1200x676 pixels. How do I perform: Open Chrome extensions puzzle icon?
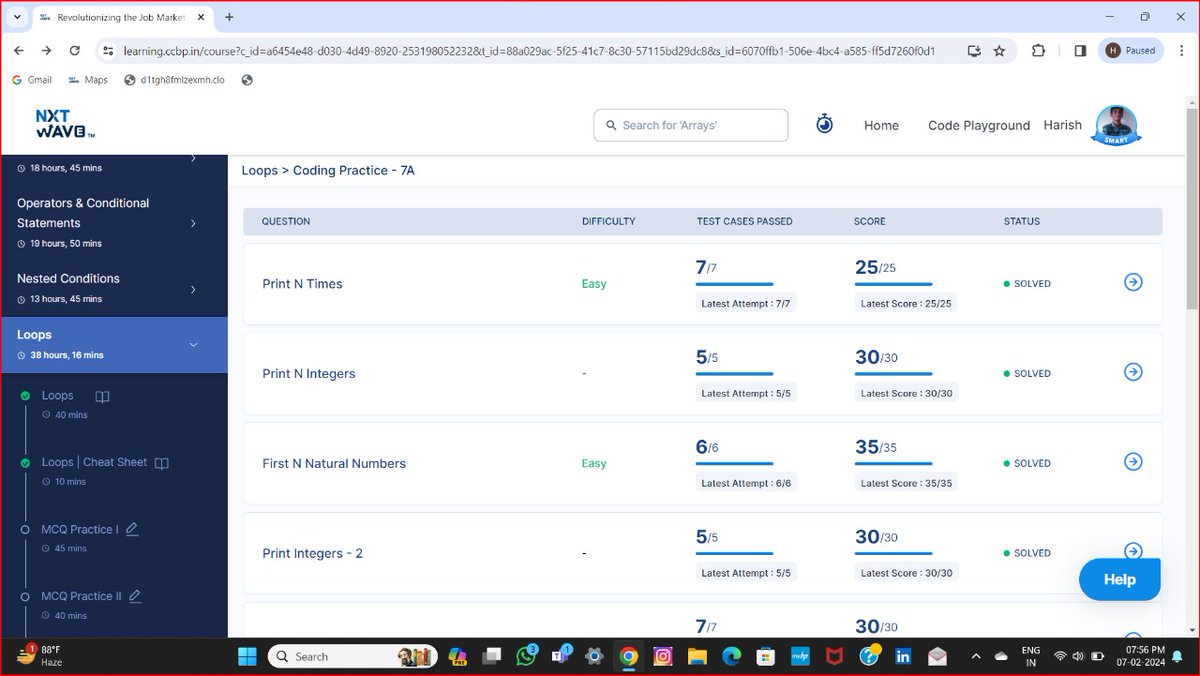pos(1038,51)
